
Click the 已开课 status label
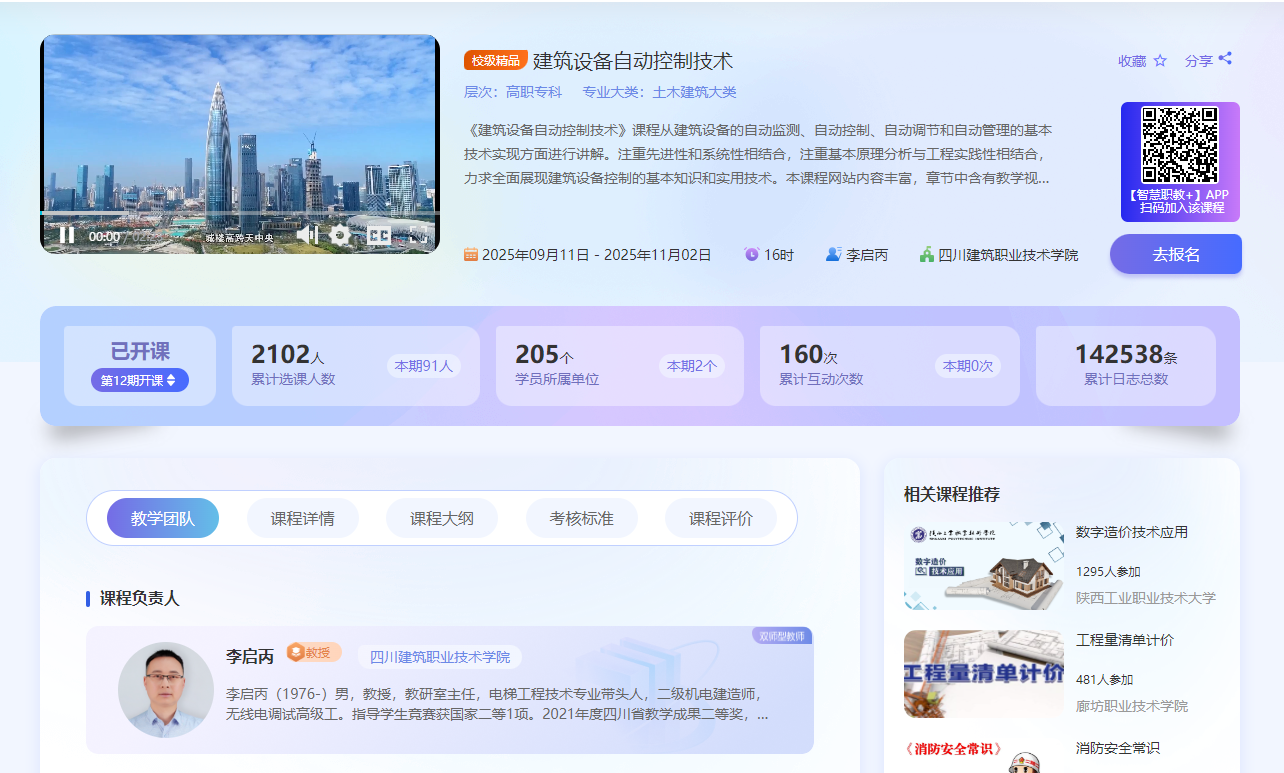140,351
